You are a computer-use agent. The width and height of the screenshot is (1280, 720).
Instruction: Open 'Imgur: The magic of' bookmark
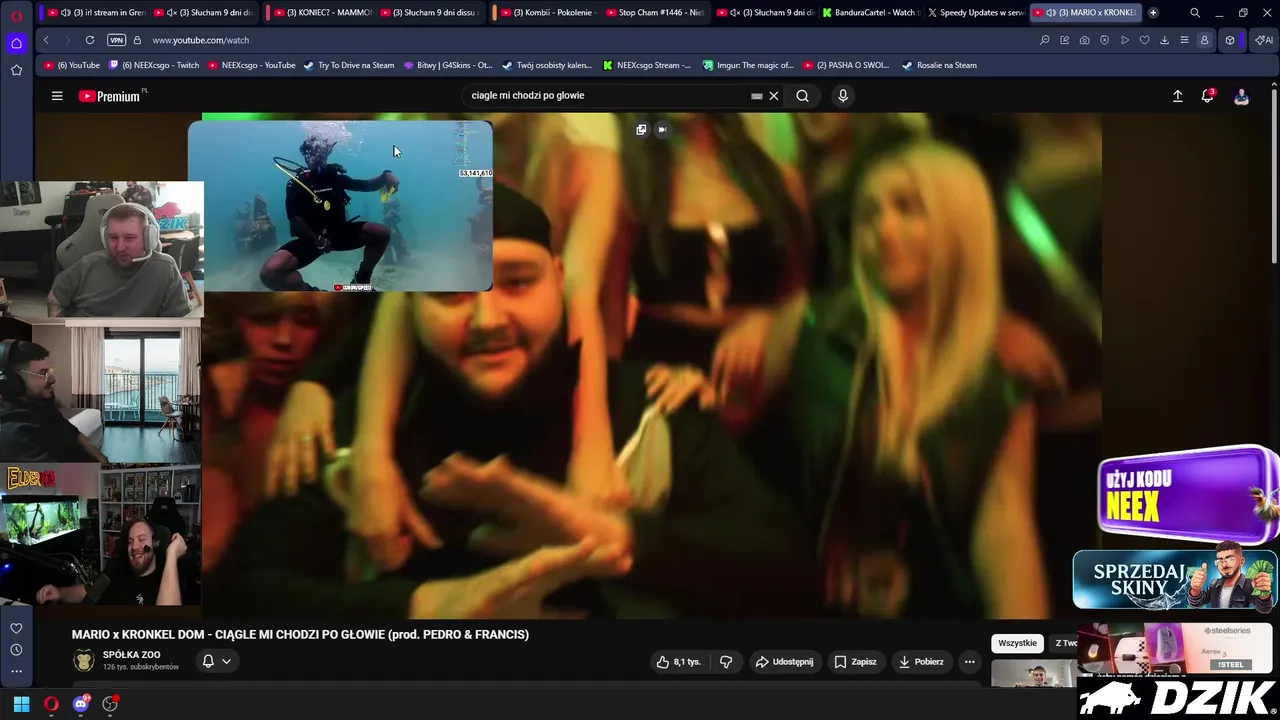point(748,65)
